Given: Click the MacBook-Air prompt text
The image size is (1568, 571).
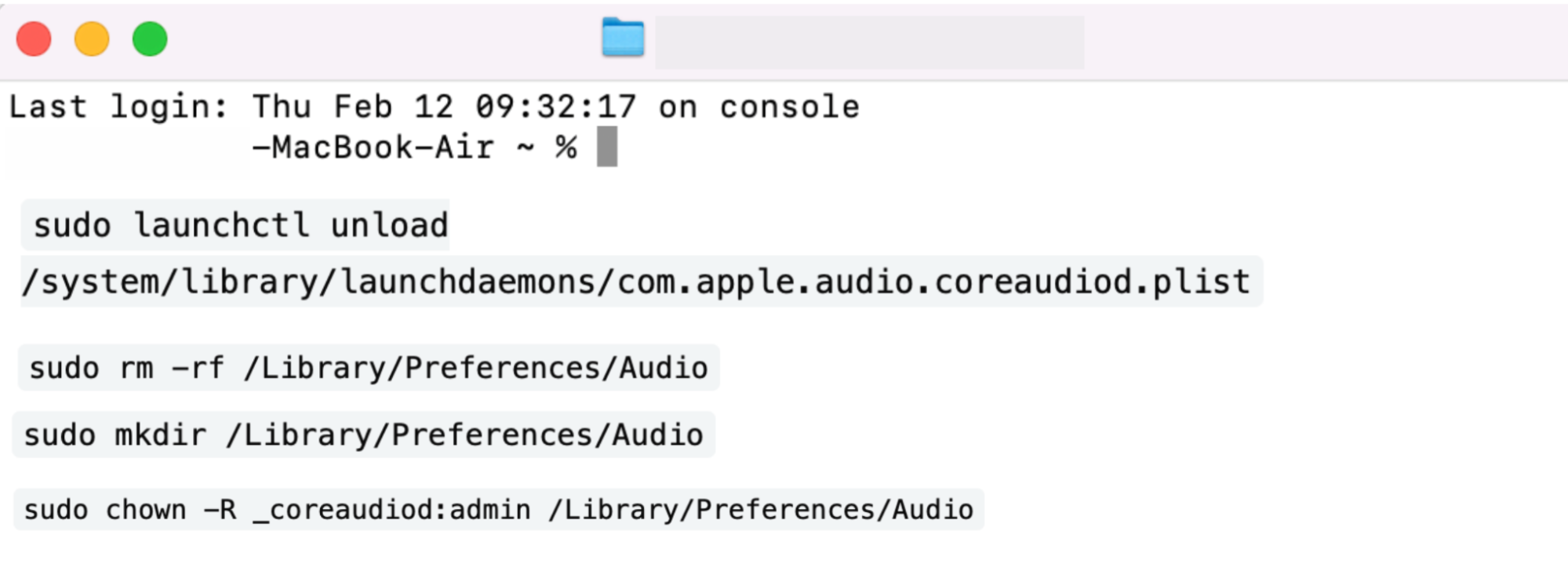Looking at the screenshot, I should (x=375, y=147).
